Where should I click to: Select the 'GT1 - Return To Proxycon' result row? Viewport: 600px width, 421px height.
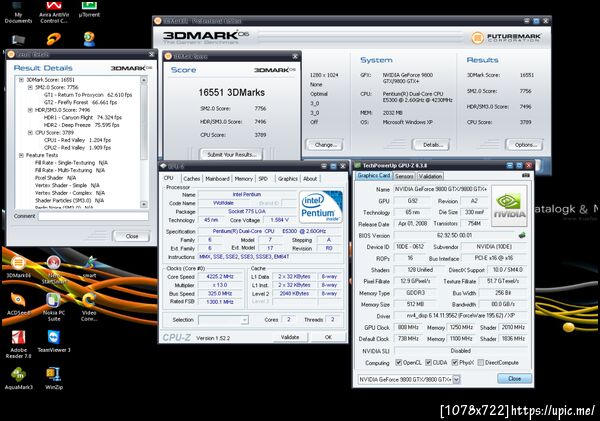pos(88,95)
